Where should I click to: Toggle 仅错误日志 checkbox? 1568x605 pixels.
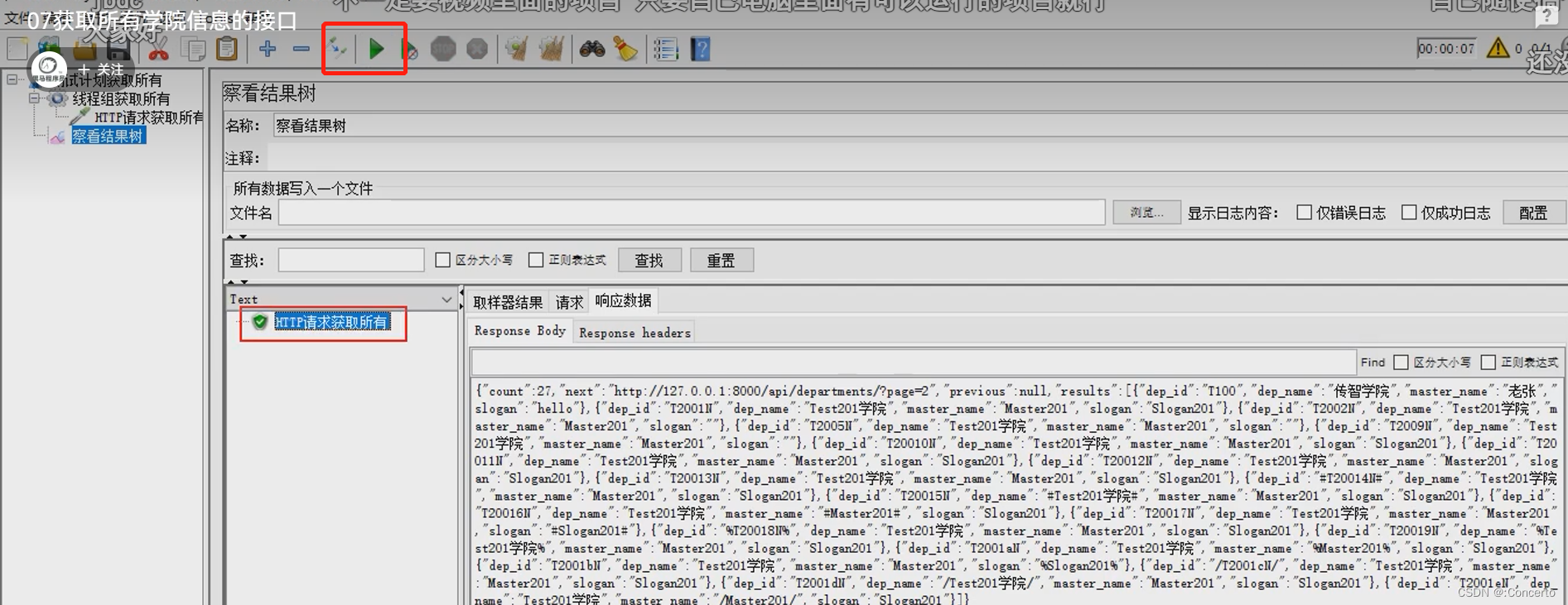click(1304, 213)
